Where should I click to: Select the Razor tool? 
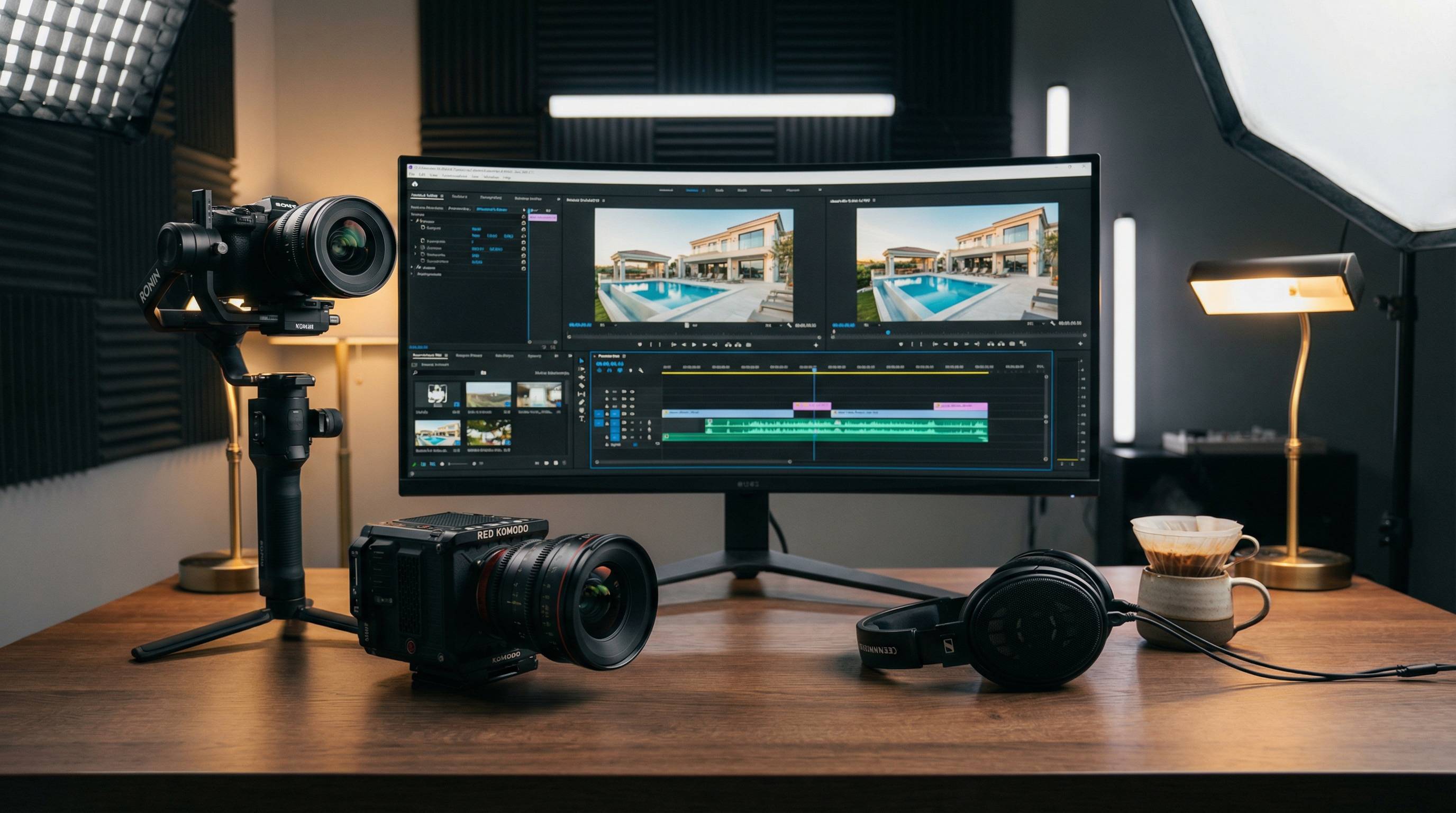pyautogui.click(x=581, y=385)
